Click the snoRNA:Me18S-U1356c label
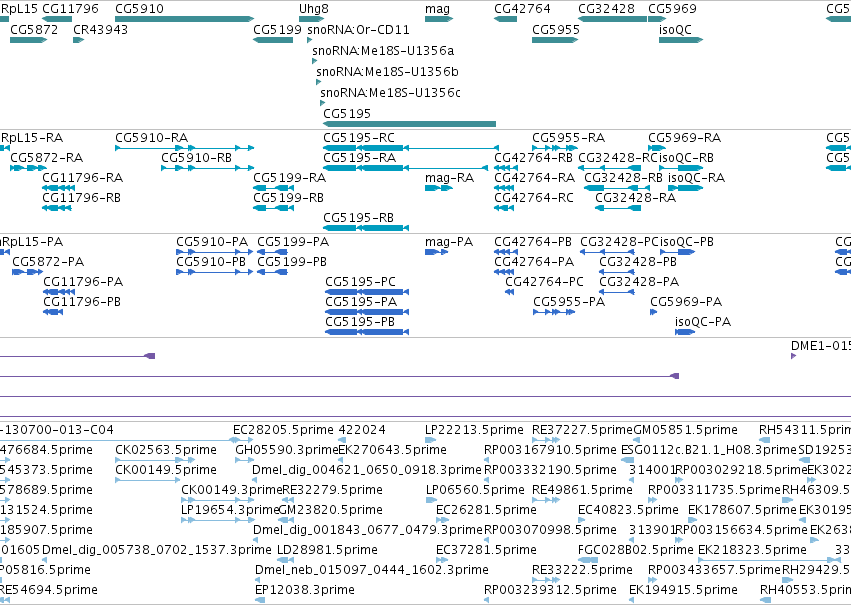The height and width of the screenshot is (605, 851). (x=391, y=93)
